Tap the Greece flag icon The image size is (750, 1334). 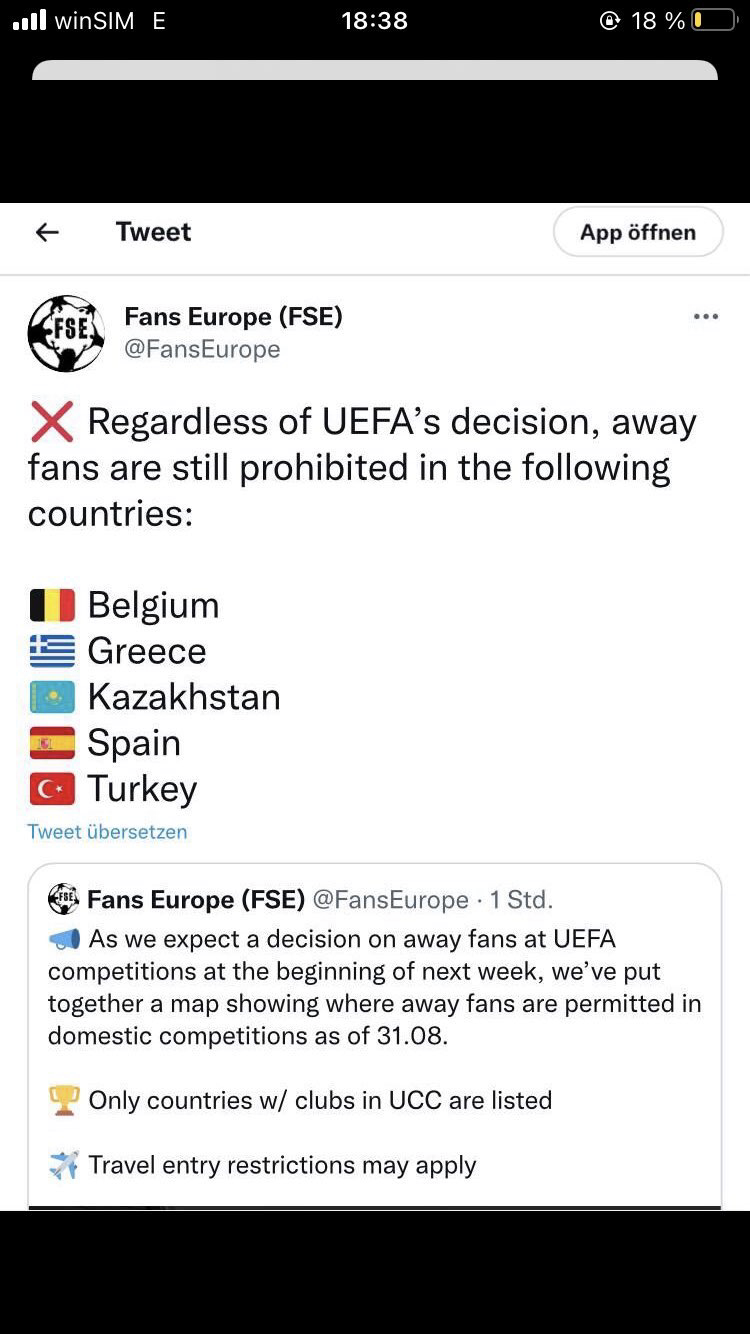tap(52, 651)
